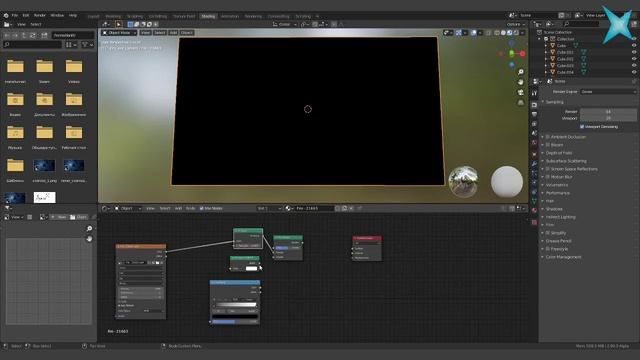The height and width of the screenshot is (360, 640).
Task: Toggle visibility of Cube.002 in outliner
Action: pos(634,59)
